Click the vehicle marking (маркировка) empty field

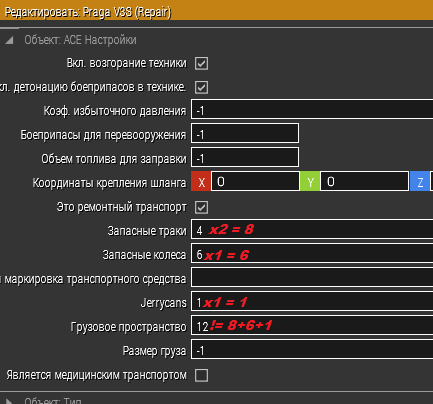(x=312, y=277)
